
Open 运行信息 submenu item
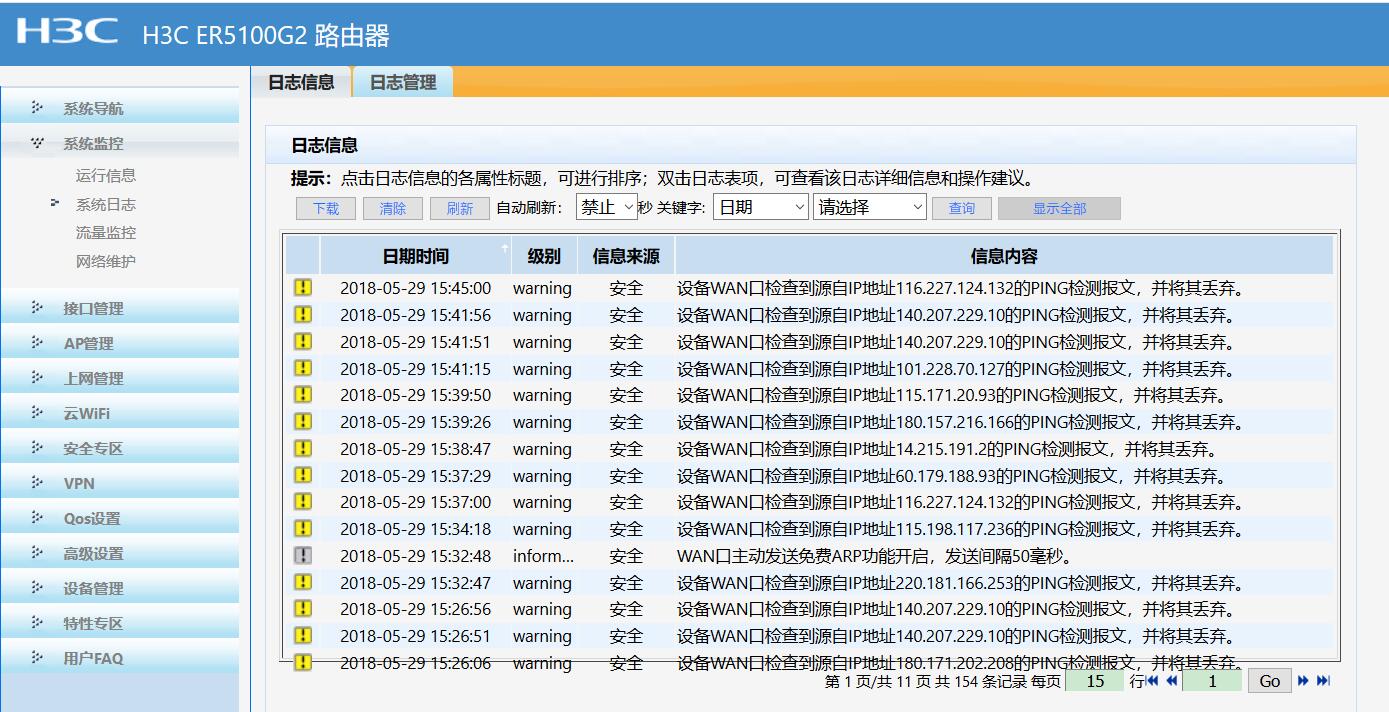(106, 175)
